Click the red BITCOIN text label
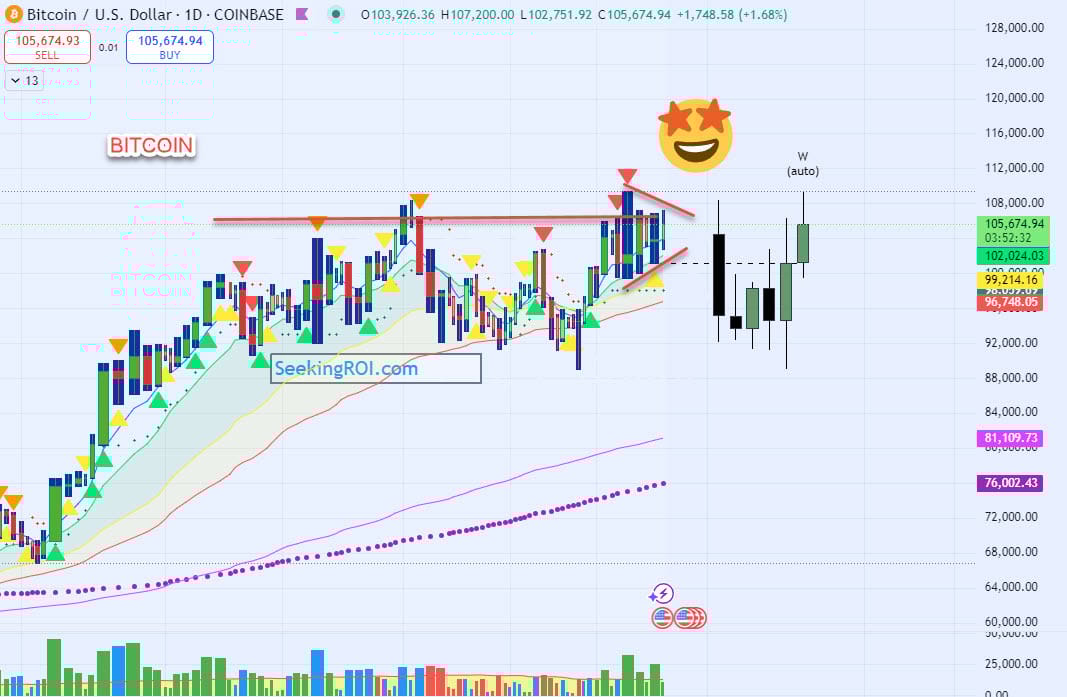Image resolution: width=1067 pixels, height=697 pixels. coord(151,146)
